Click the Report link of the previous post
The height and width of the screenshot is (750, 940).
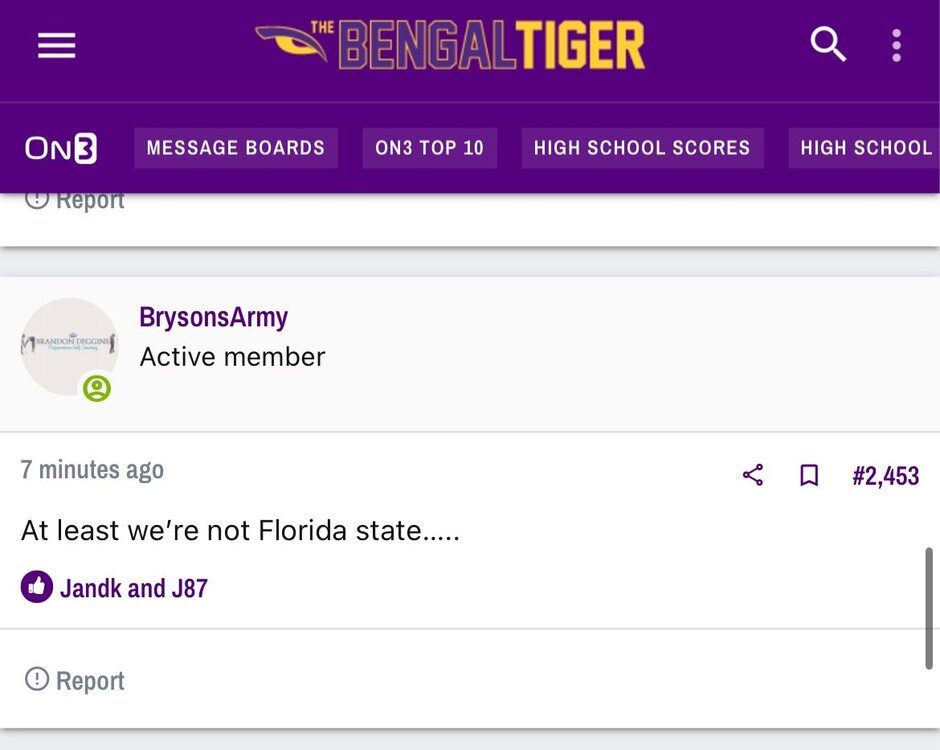click(75, 200)
